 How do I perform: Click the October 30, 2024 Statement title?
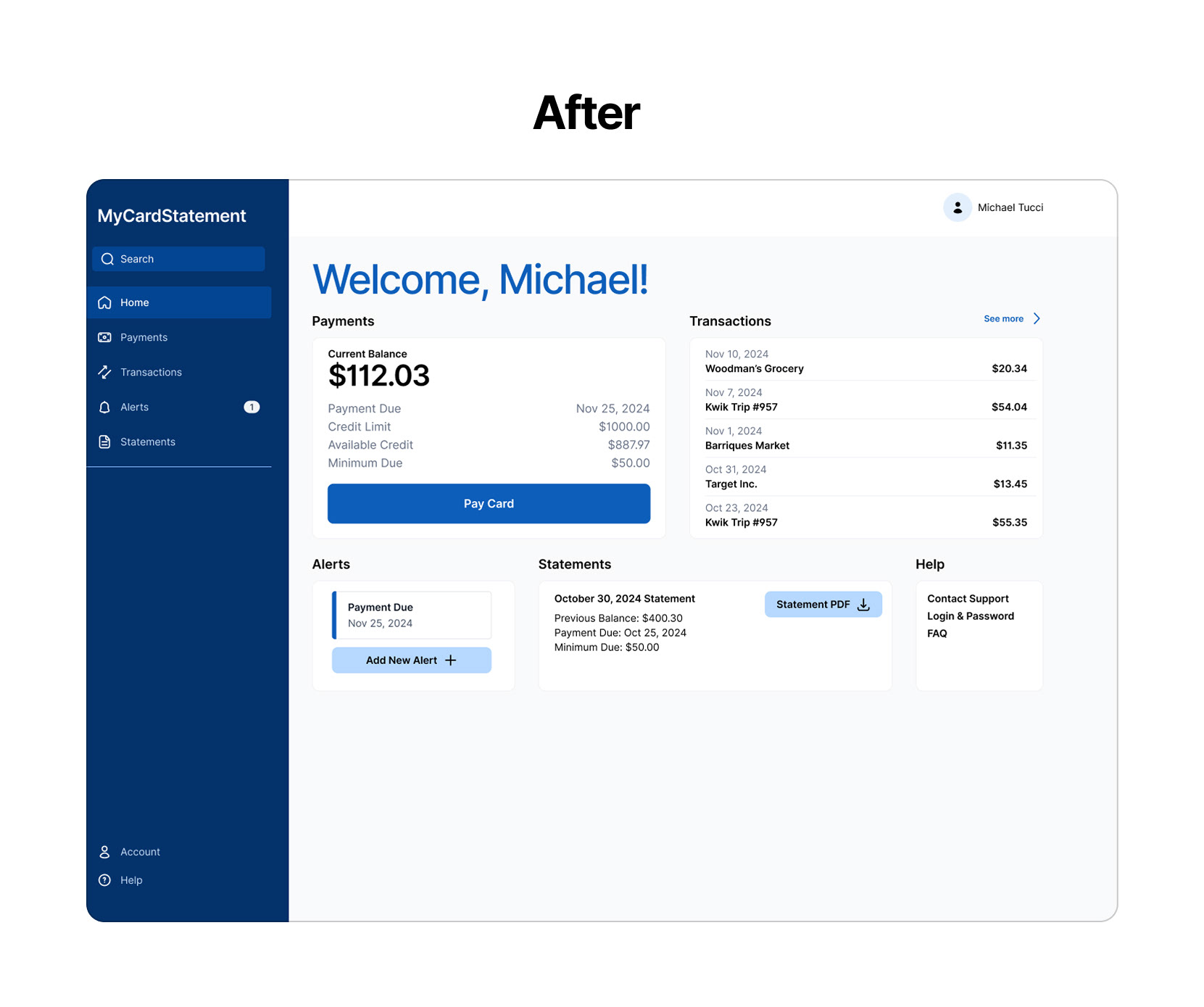click(625, 599)
